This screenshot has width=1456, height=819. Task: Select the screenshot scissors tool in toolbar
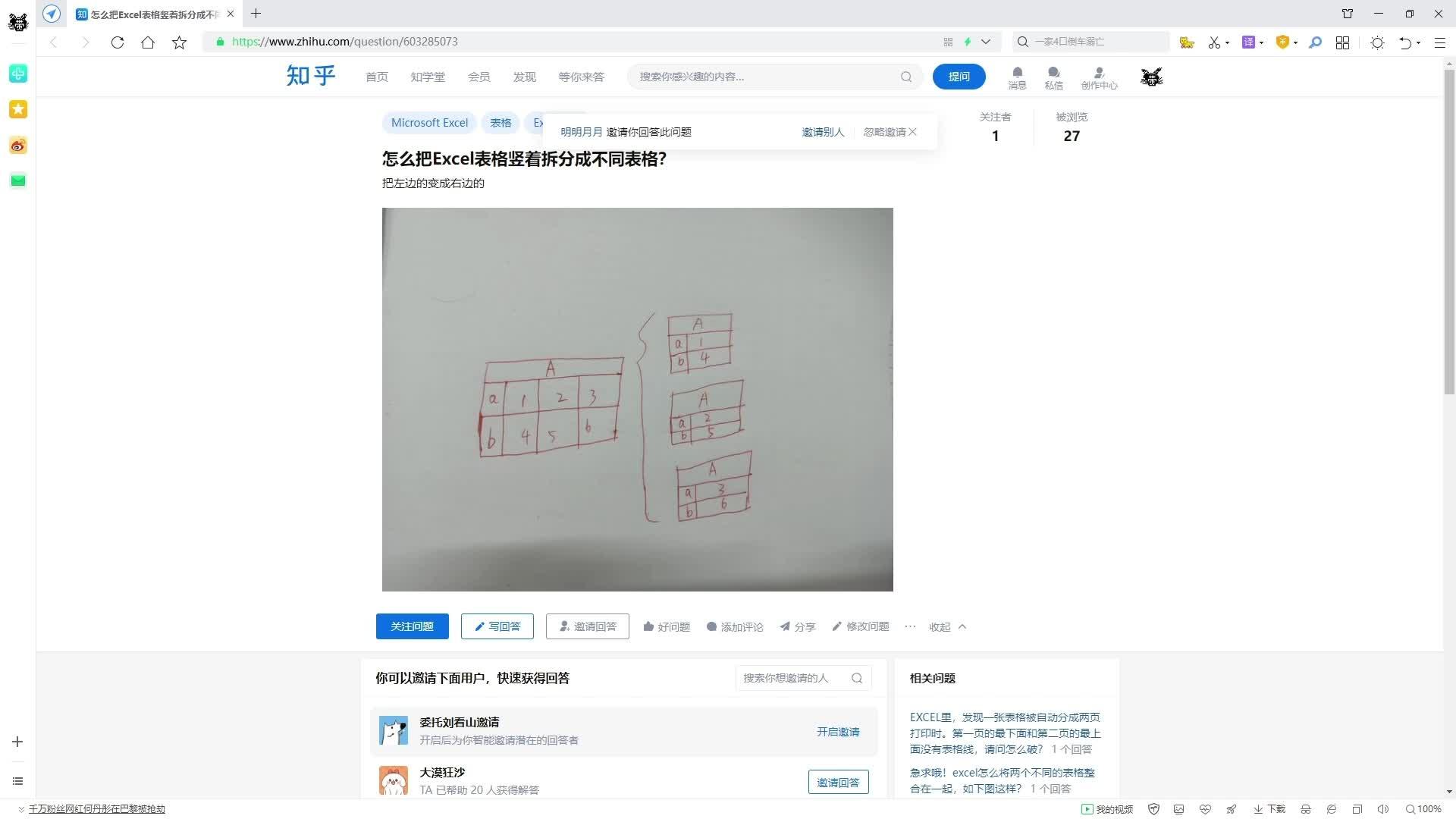tap(1216, 43)
